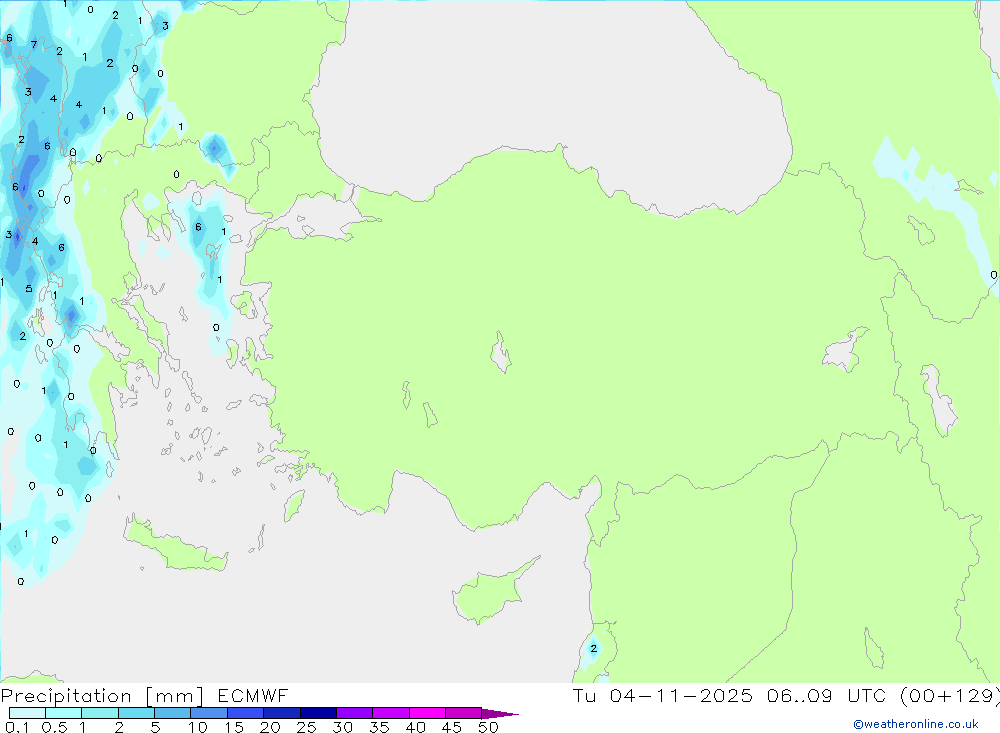Click the 'ECMWF' model label
The width and height of the screenshot is (1000, 733).
tap(253, 695)
